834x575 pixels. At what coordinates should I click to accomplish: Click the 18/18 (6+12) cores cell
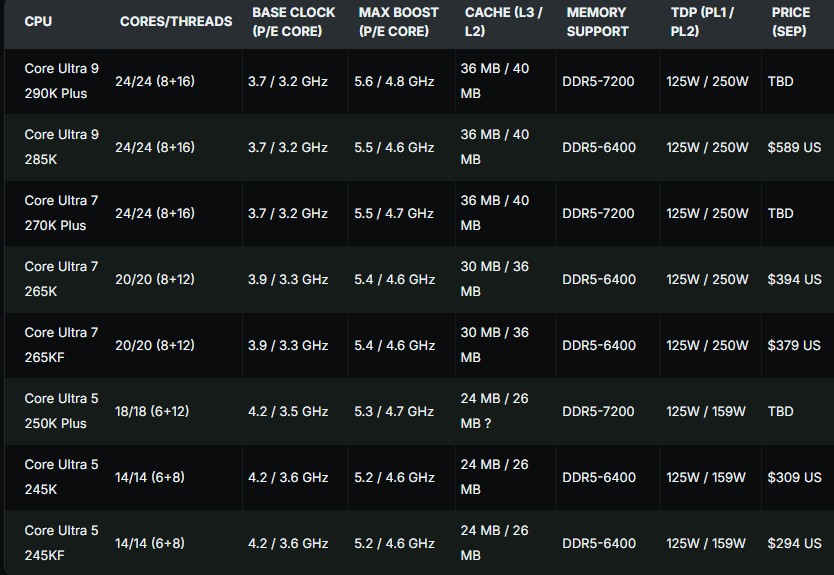click(x=152, y=411)
